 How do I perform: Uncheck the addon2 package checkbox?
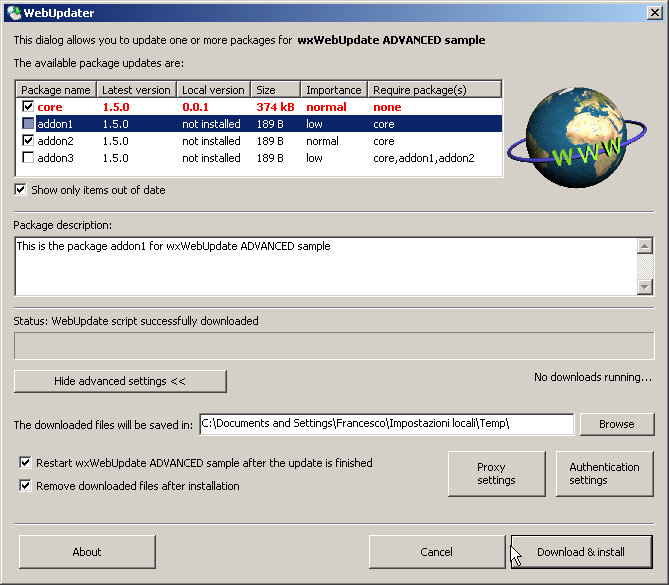click(x=28, y=141)
